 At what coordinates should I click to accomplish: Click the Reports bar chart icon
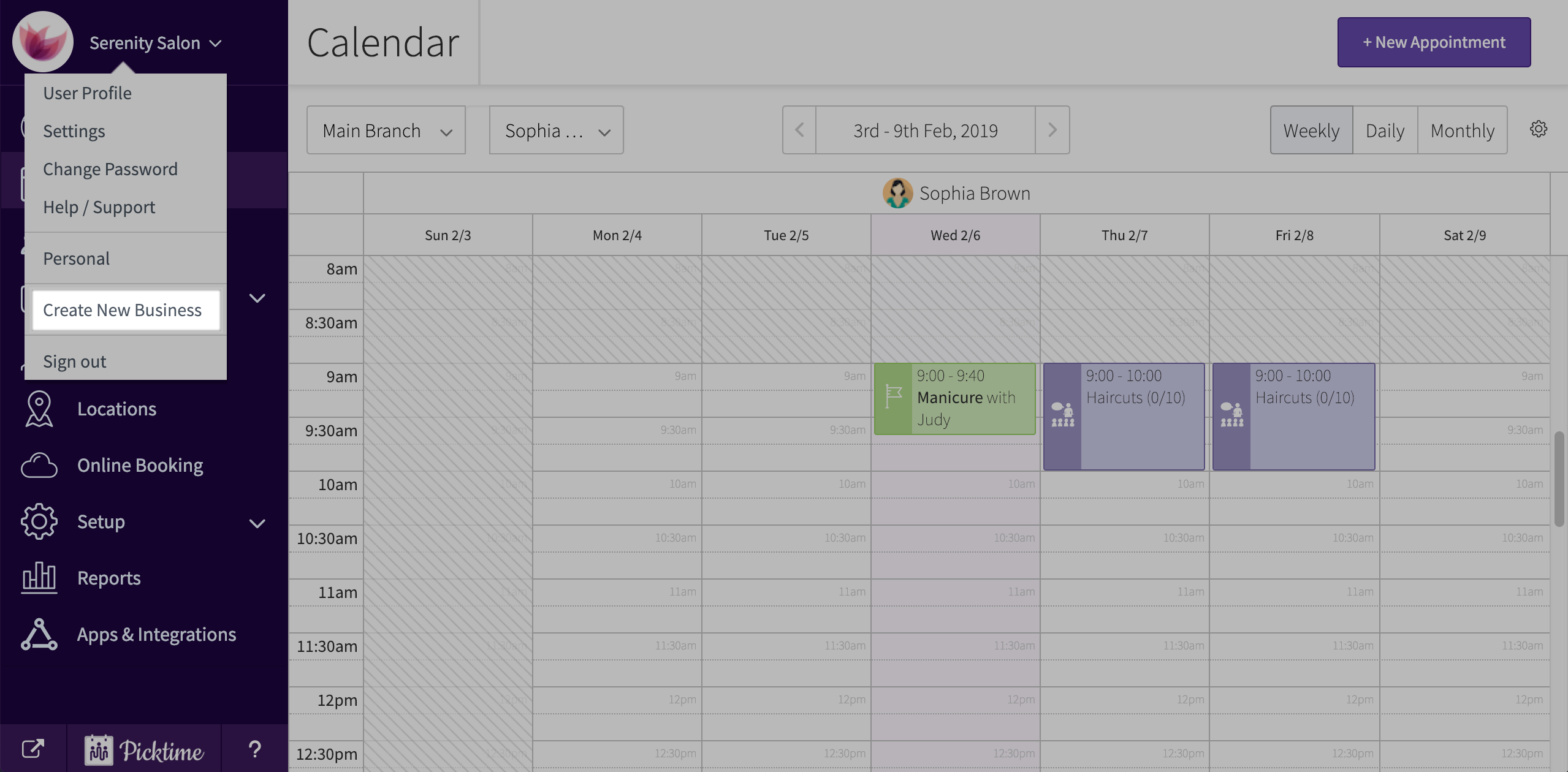39,578
